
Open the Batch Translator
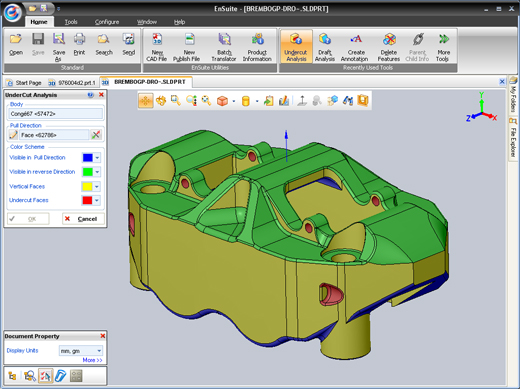pos(224,47)
